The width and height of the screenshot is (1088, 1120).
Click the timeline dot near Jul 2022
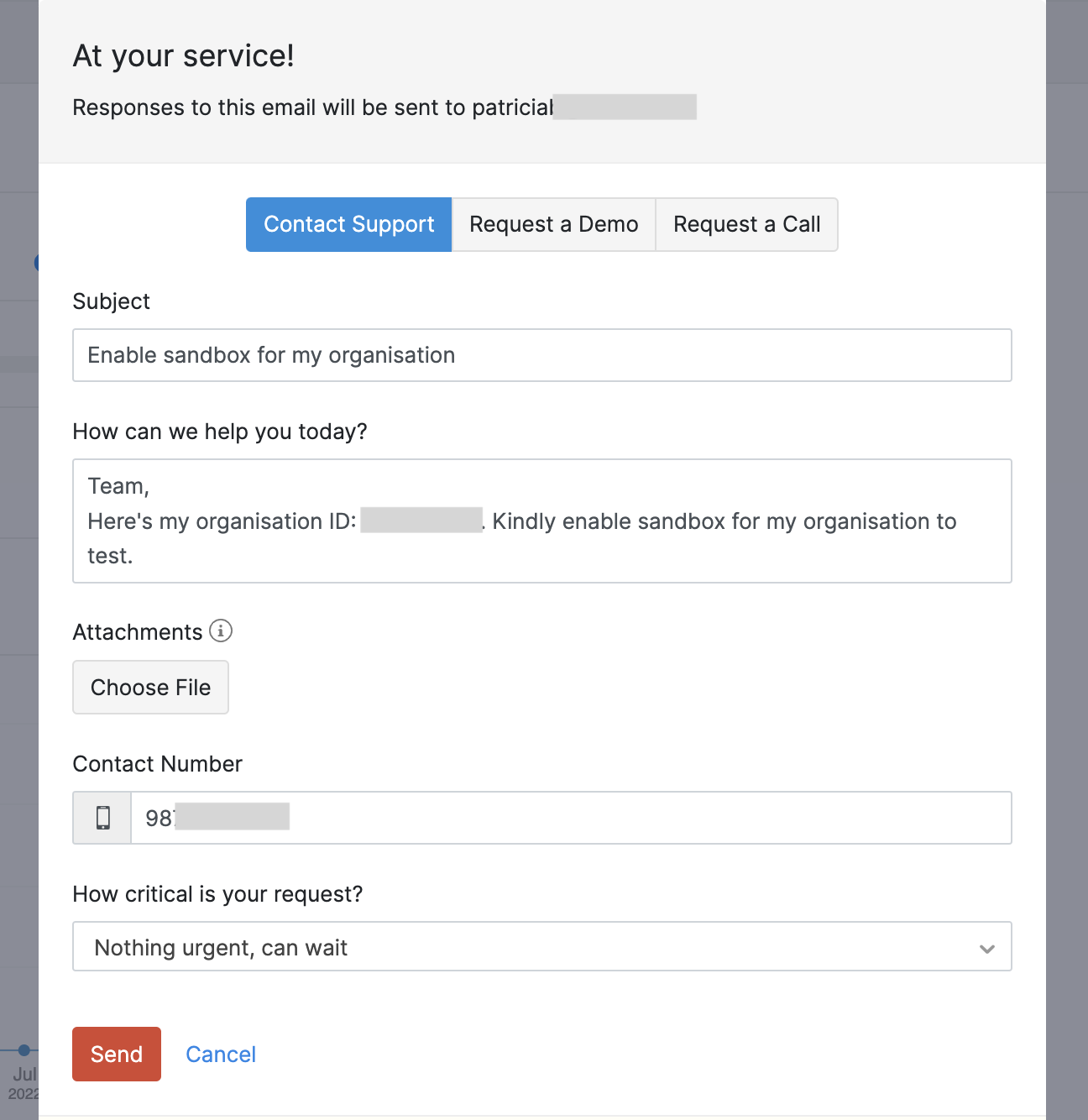point(23,1049)
